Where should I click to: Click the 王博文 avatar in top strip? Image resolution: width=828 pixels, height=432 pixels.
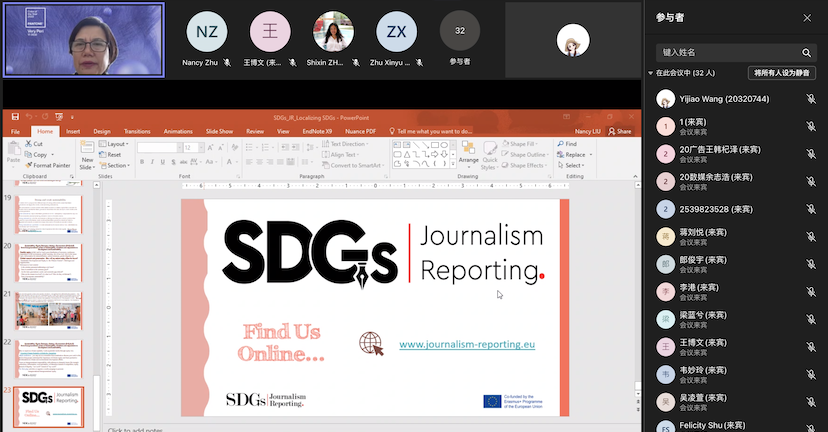[x=270, y=32]
